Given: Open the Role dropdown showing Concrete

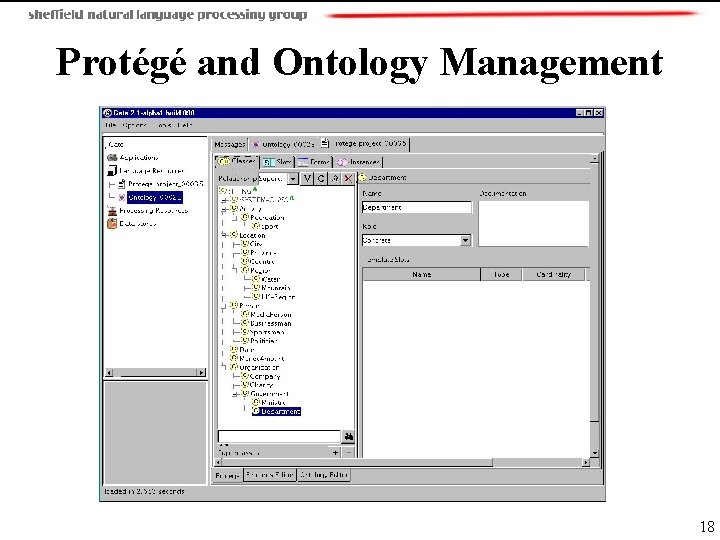Looking at the screenshot, I should [465, 240].
